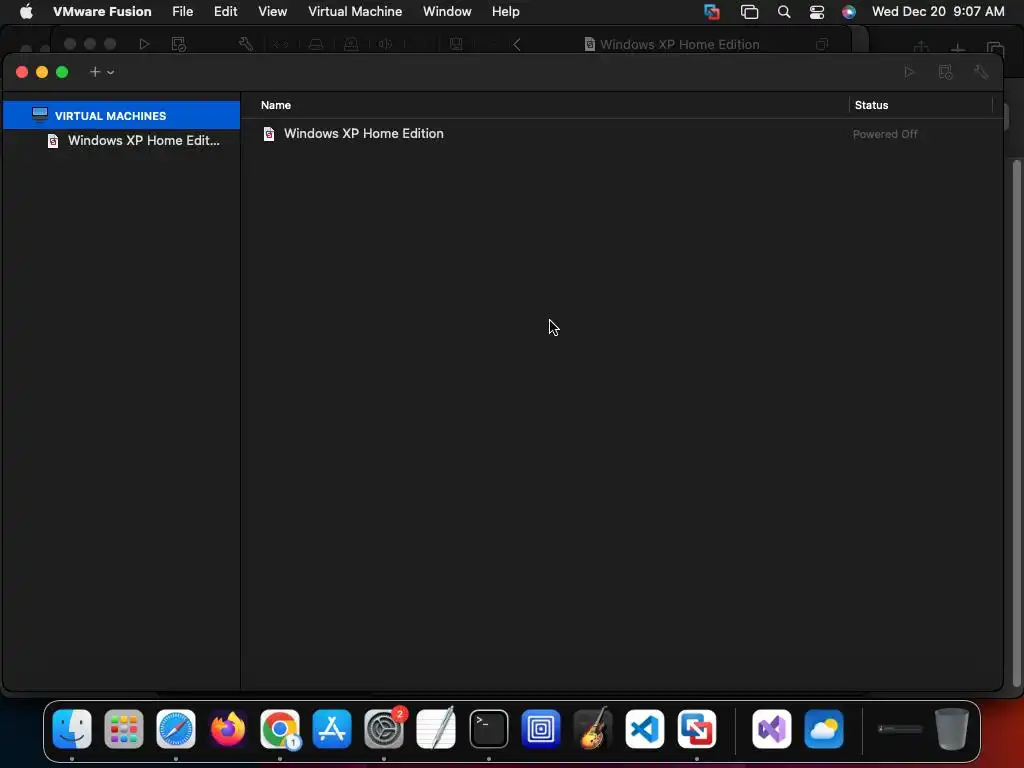Image resolution: width=1024 pixels, height=768 pixels.
Task: Click vertical scrollbar of window behind library
Action: click(1016, 424)
